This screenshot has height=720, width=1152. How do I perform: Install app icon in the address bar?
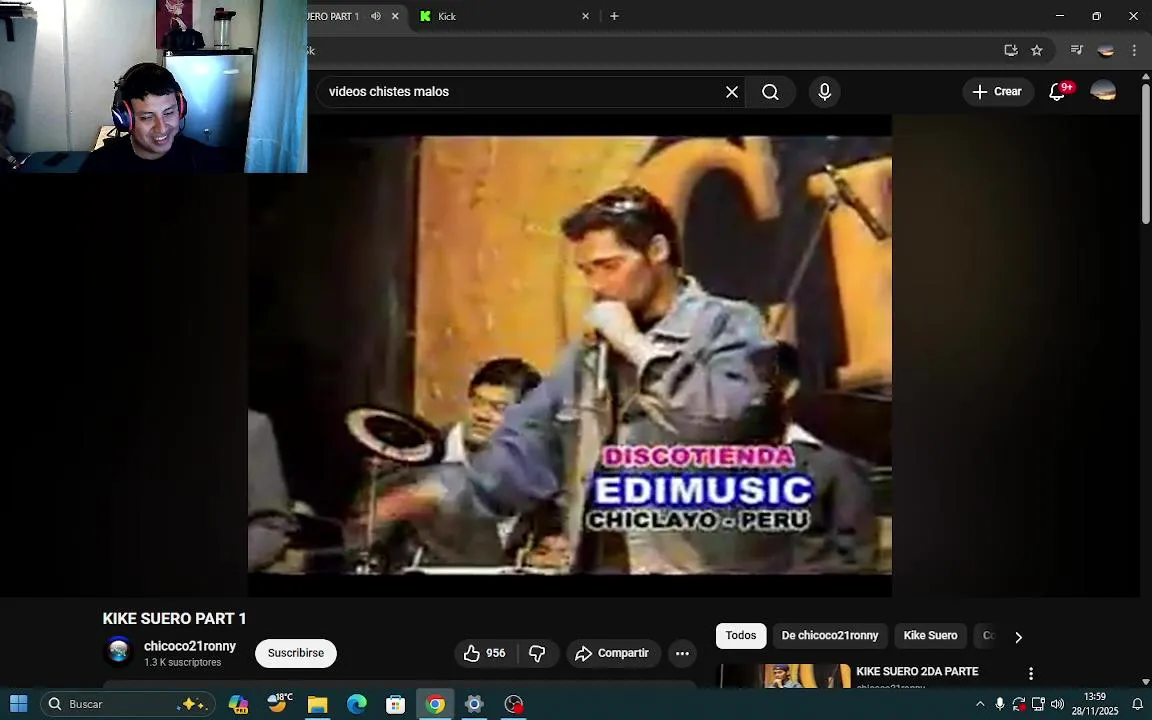1011,50
